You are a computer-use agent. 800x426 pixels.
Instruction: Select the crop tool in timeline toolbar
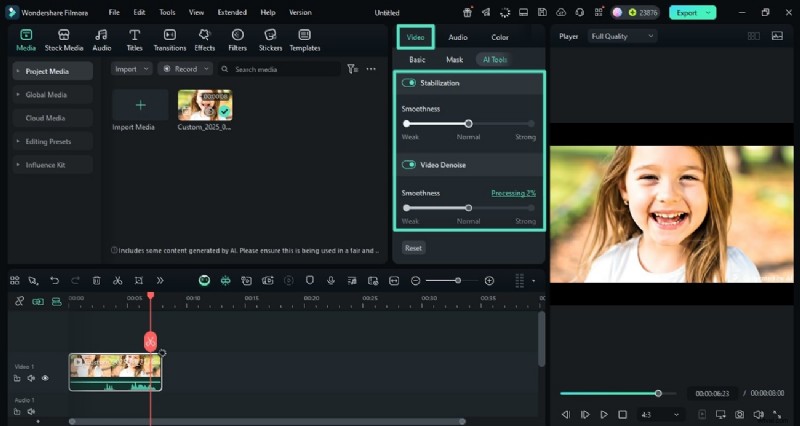click(139, 281)
